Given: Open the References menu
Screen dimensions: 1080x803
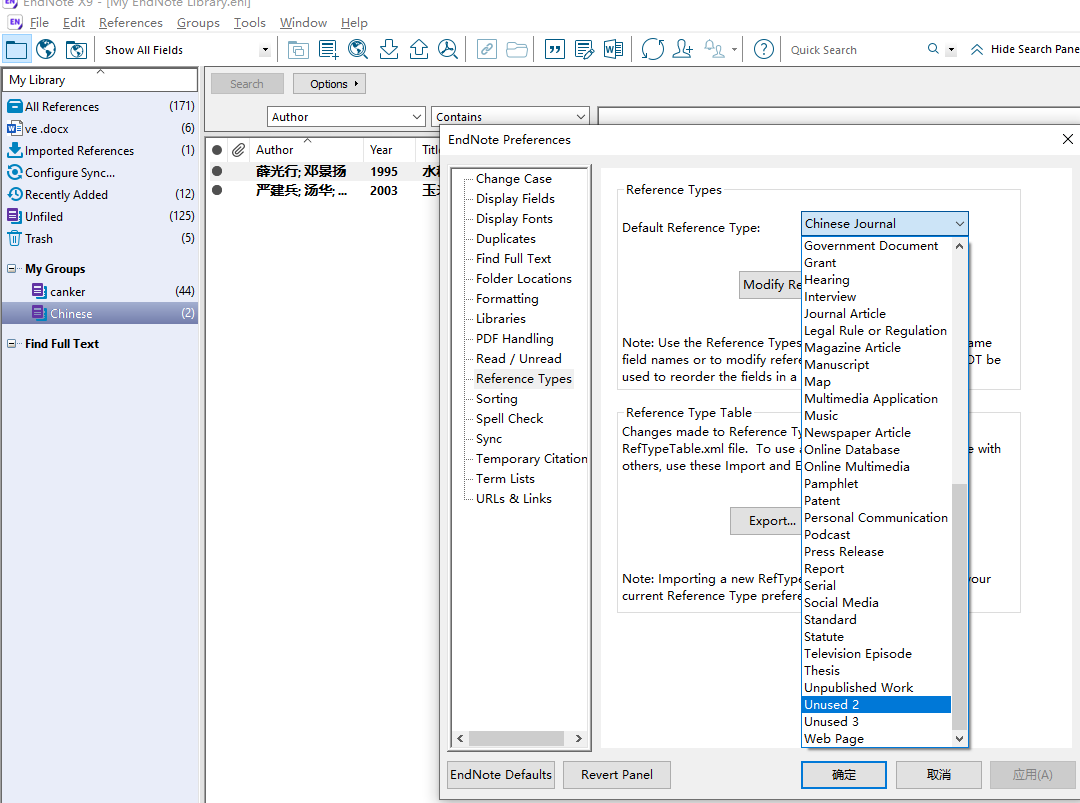Looking at the screenshot, I should [131, 23].
